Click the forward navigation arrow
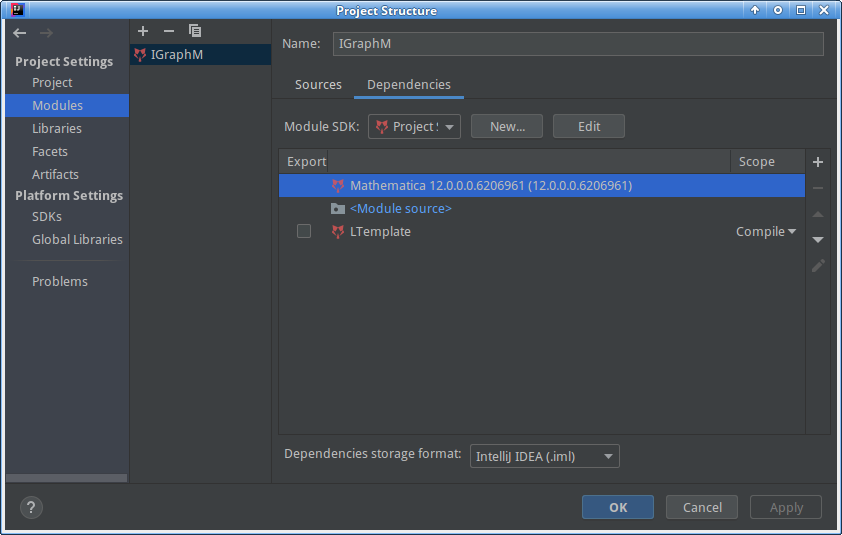The width and height of the screenshot is (842, 535). pyautogui.click(x=46, y=33)
